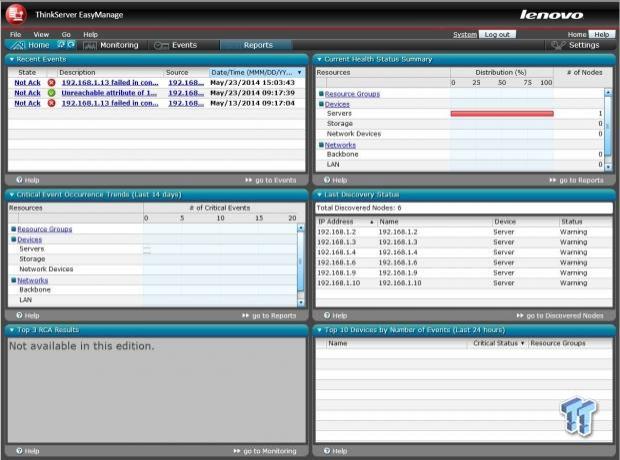
Task: Toggle Networks node in Health Status tree
Action: (321, 145)
